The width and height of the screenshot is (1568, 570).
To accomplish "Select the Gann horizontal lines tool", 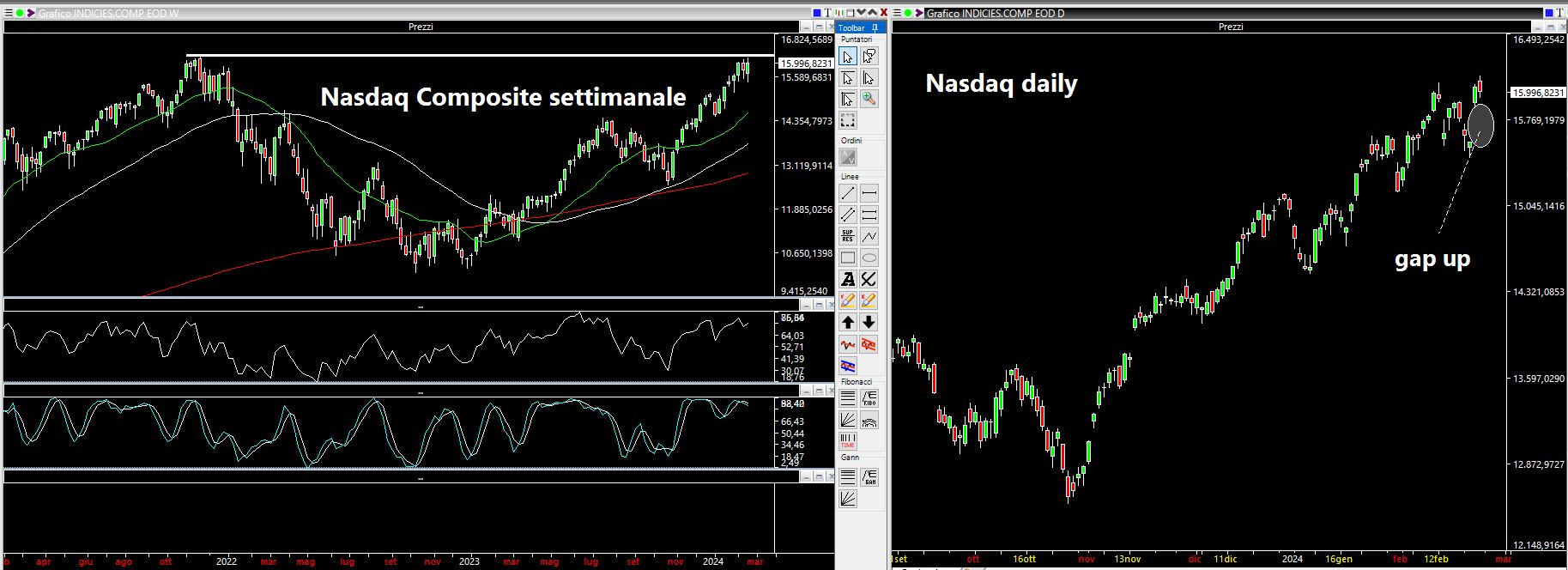I will pos(848,476).
